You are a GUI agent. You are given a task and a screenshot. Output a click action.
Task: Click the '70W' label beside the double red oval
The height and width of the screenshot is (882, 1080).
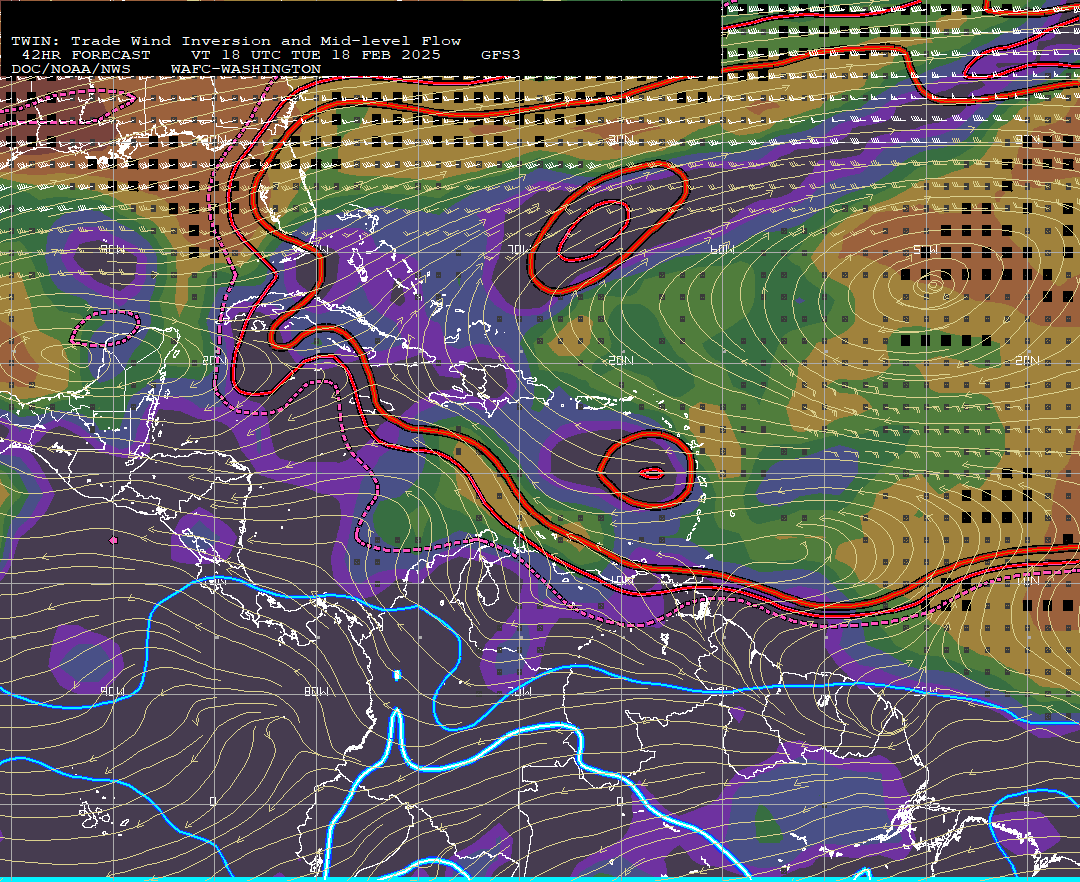[520, 249]
